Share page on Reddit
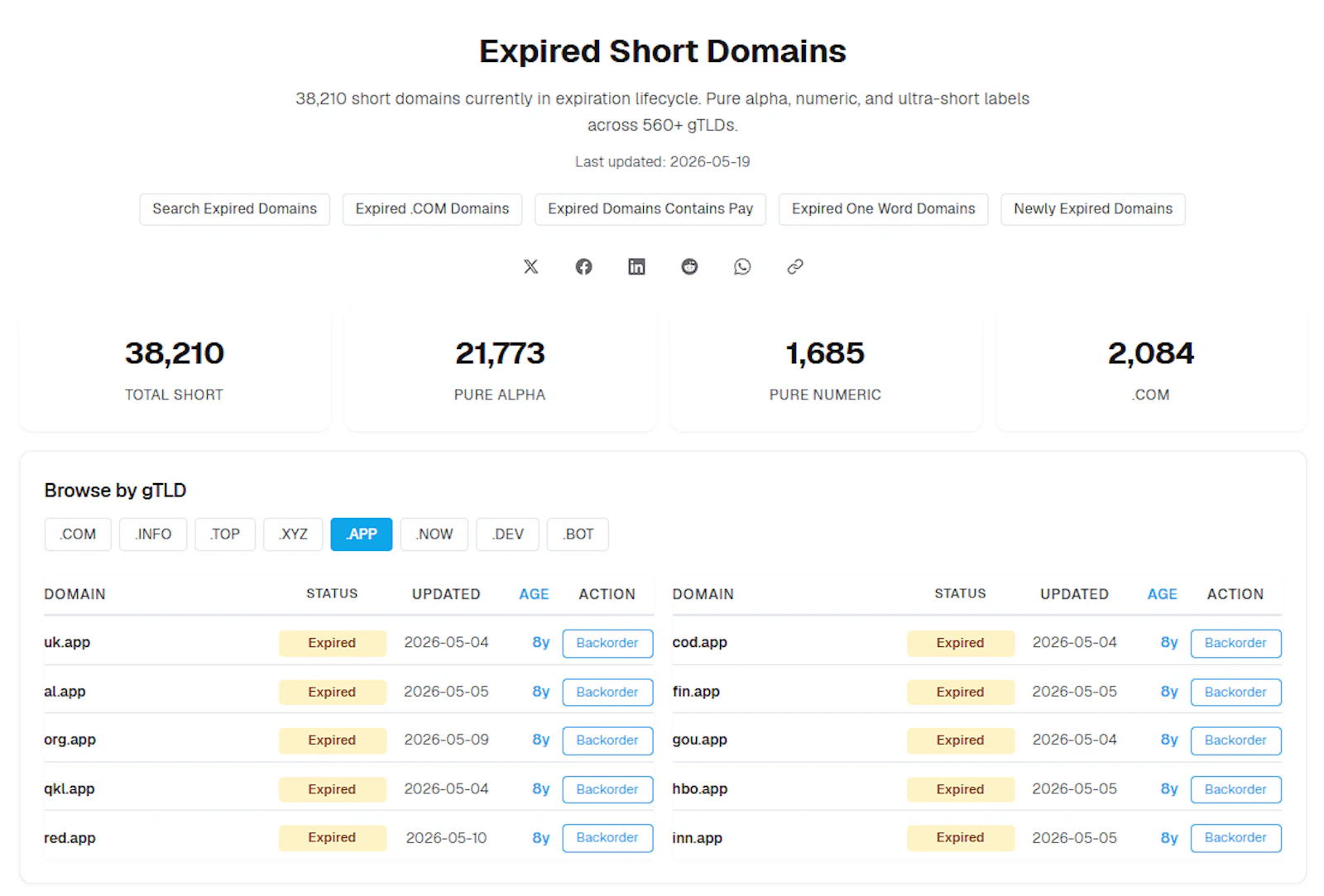Image resolution: width=1324 pixels, height=896 pixels. tap(689, 266)
